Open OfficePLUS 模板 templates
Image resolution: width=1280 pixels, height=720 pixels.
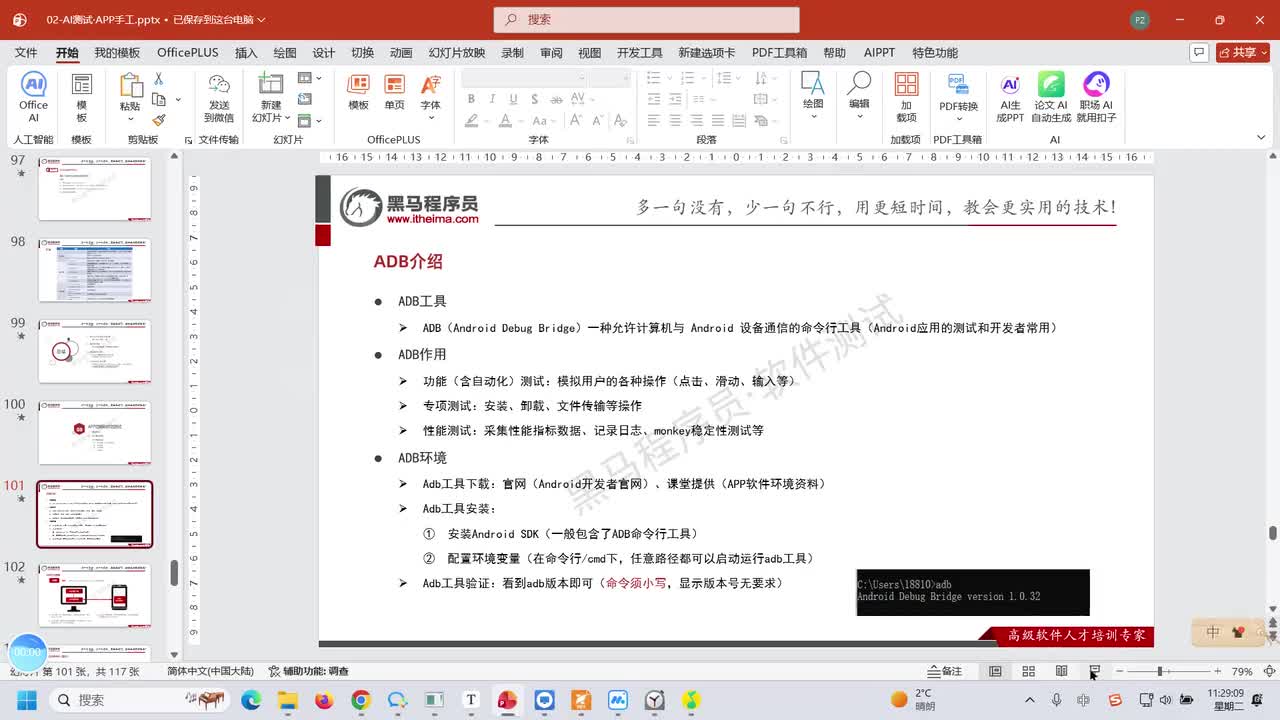coord(358,92)
